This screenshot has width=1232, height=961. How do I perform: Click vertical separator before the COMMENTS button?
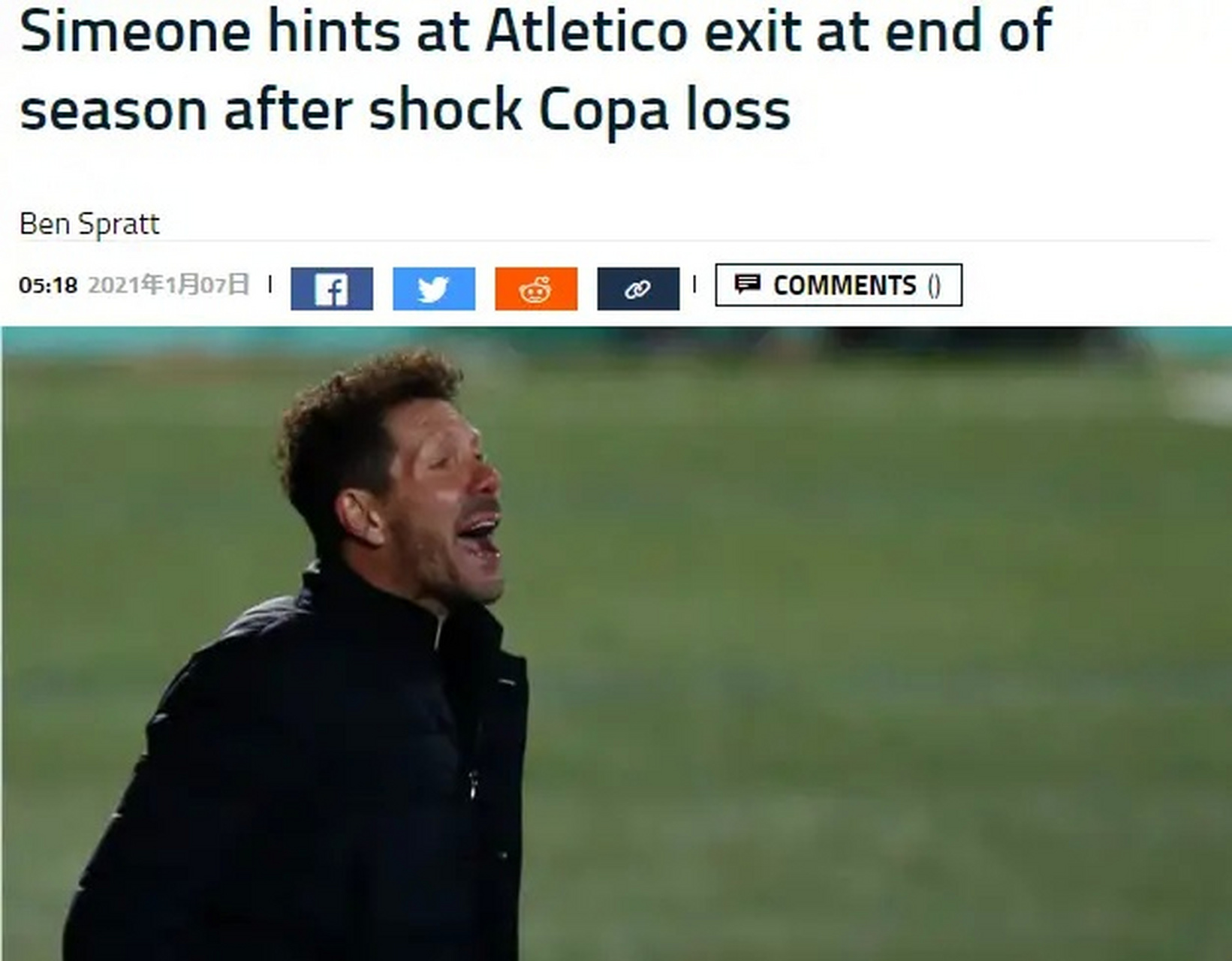pyautogui.click(x=695, y=285)
